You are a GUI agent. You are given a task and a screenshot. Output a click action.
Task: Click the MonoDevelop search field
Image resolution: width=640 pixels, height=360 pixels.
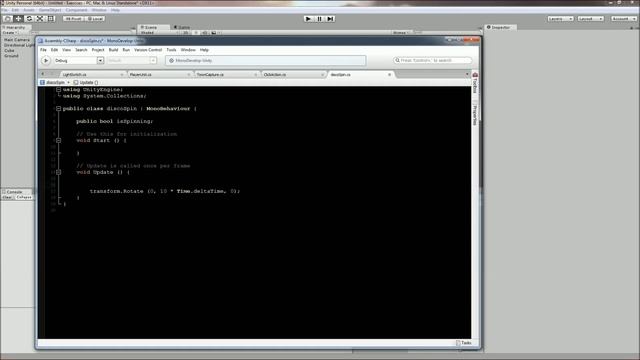point(432,60)
